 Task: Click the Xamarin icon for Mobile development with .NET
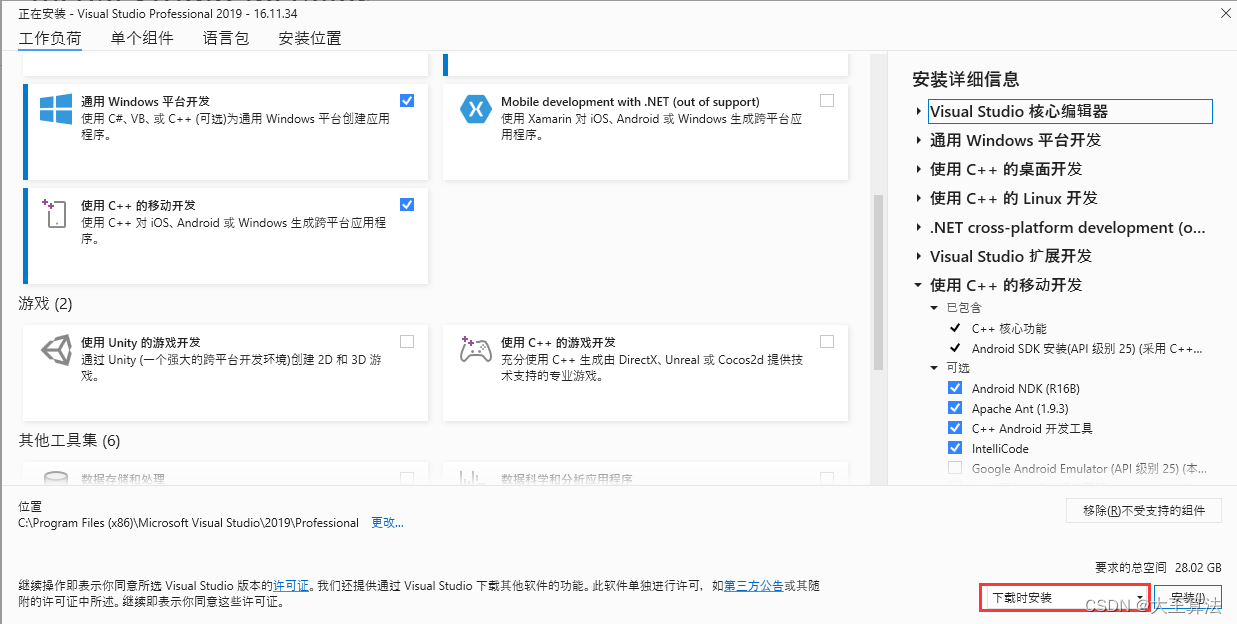click(475, 109)
